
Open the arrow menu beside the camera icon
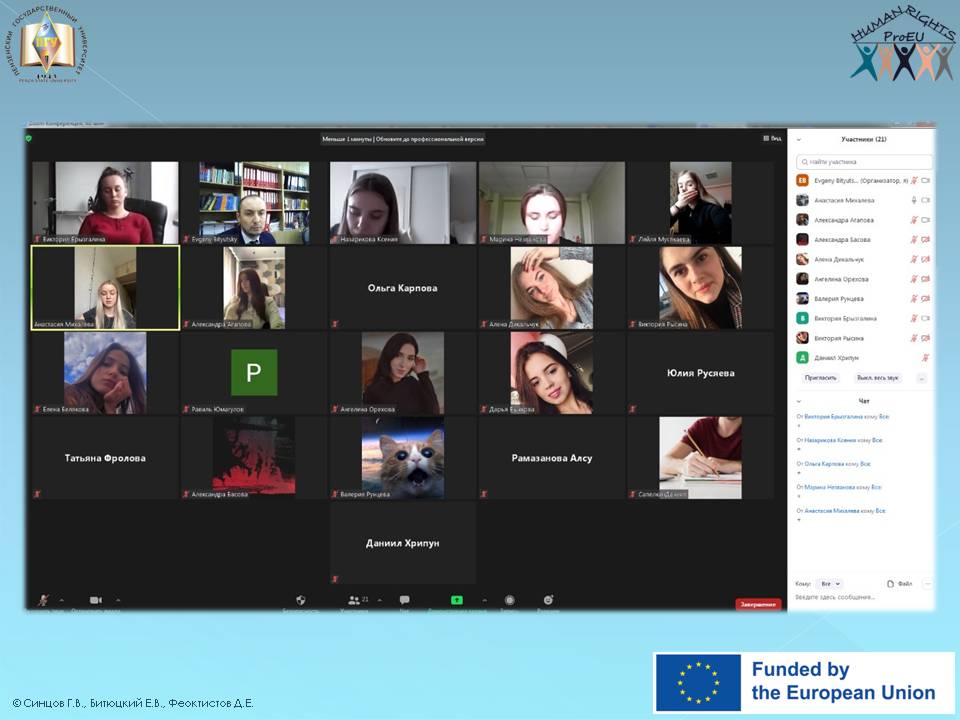(x=118, y=600)
